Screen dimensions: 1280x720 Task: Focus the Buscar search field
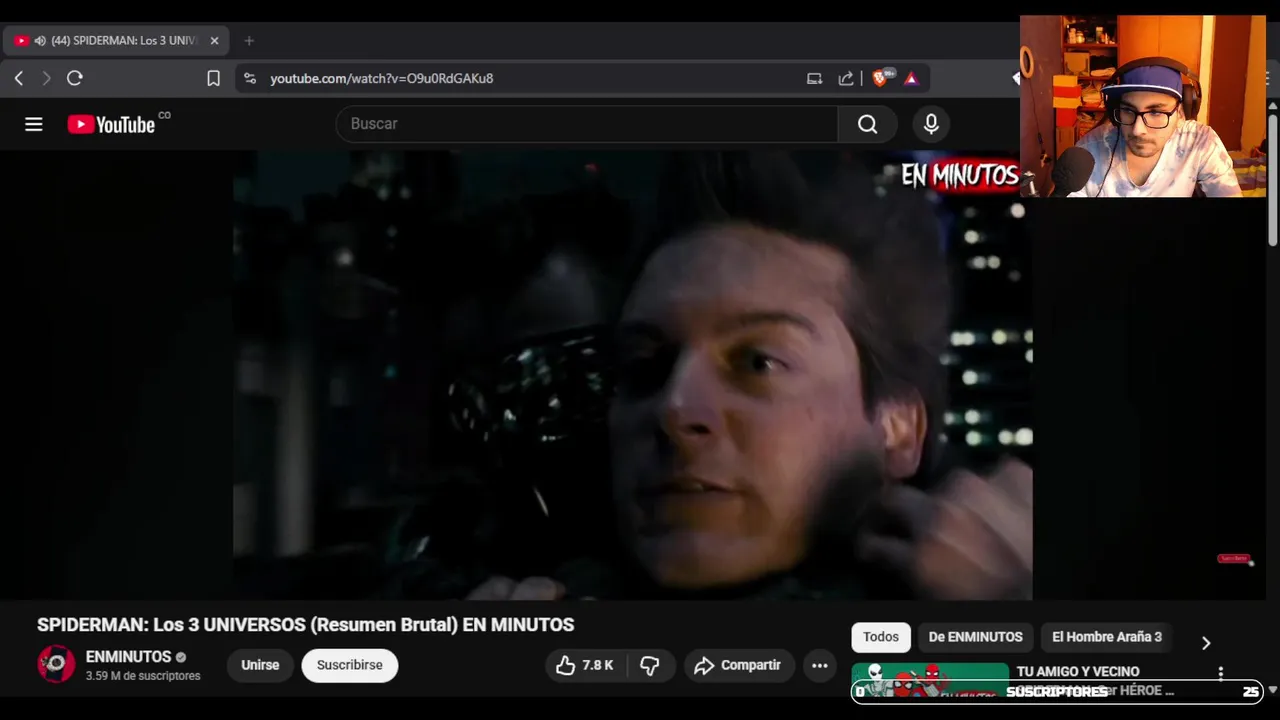coord(587,124)
